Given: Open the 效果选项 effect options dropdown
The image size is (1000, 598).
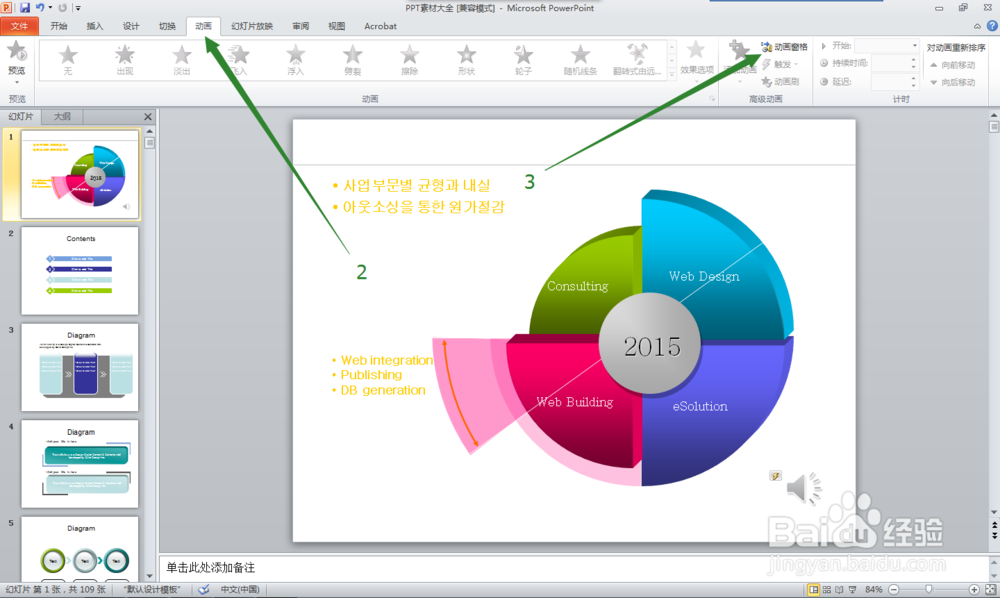Looking at the screenshot, I should click(x=696, y=61).
